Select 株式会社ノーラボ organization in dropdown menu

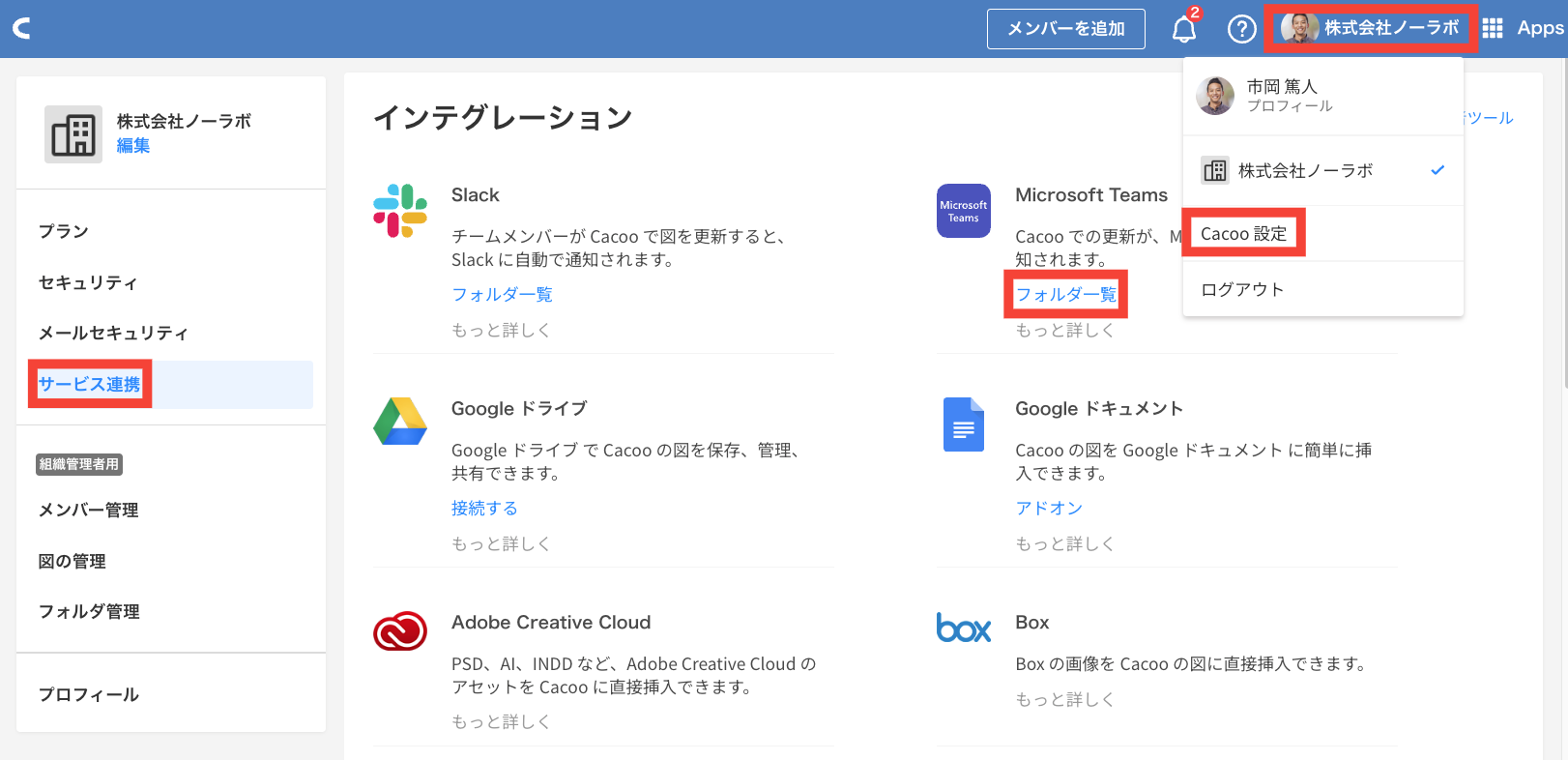click(x=1323, y=171)
